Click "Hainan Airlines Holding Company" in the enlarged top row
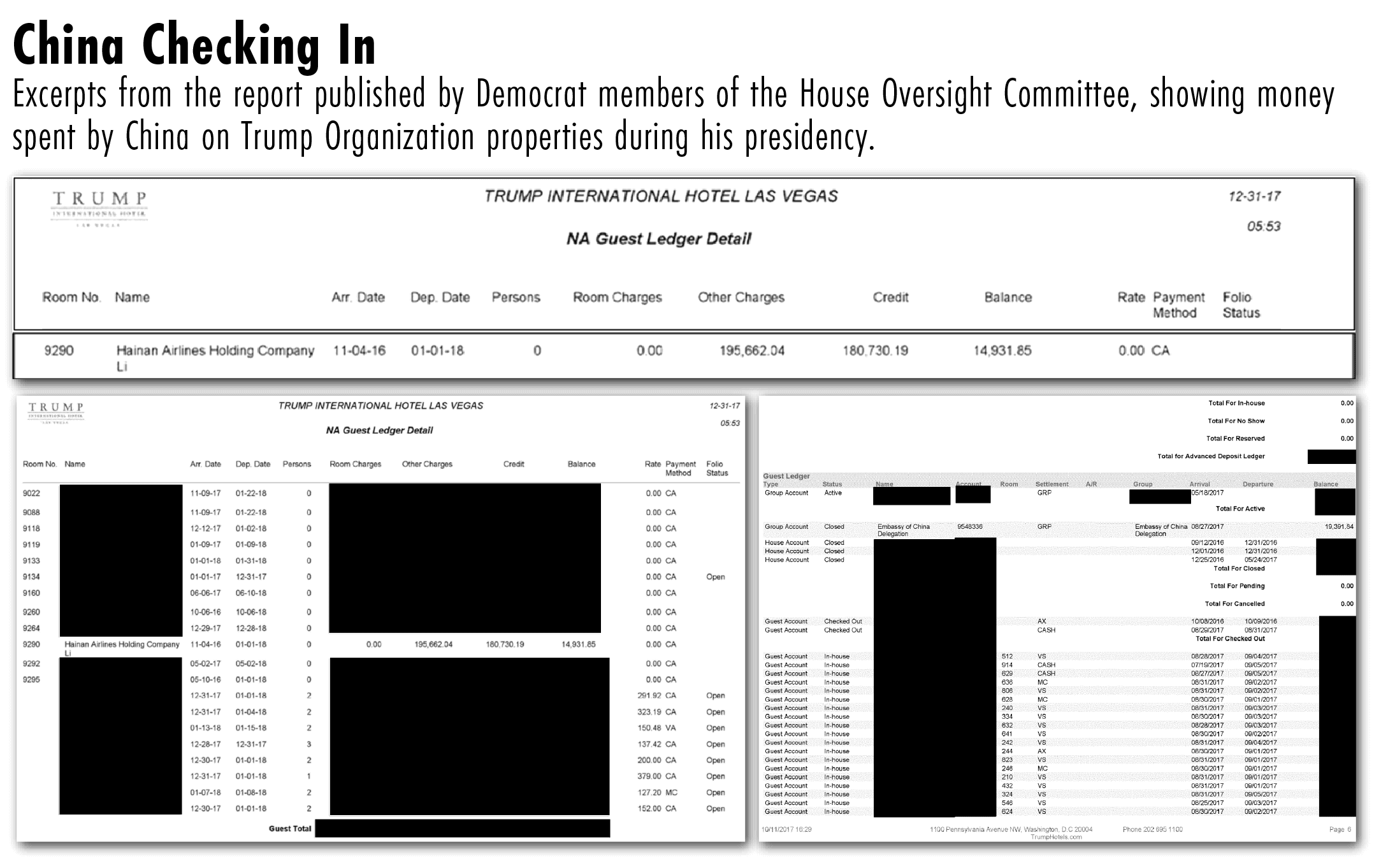The image size is (1381, 868). click(x=215, y=351)
